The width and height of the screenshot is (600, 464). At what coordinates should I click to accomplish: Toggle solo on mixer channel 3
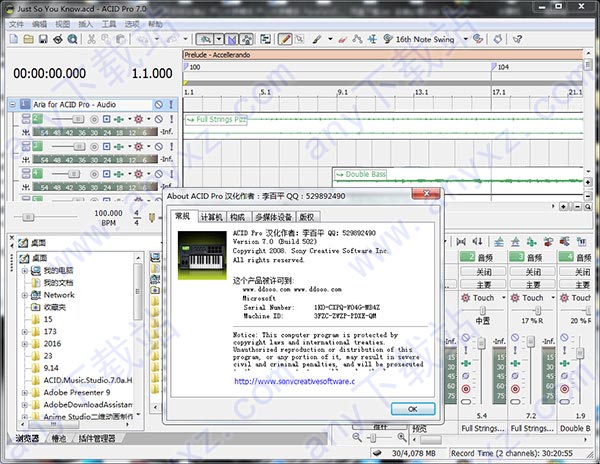(x=515, y=350)
